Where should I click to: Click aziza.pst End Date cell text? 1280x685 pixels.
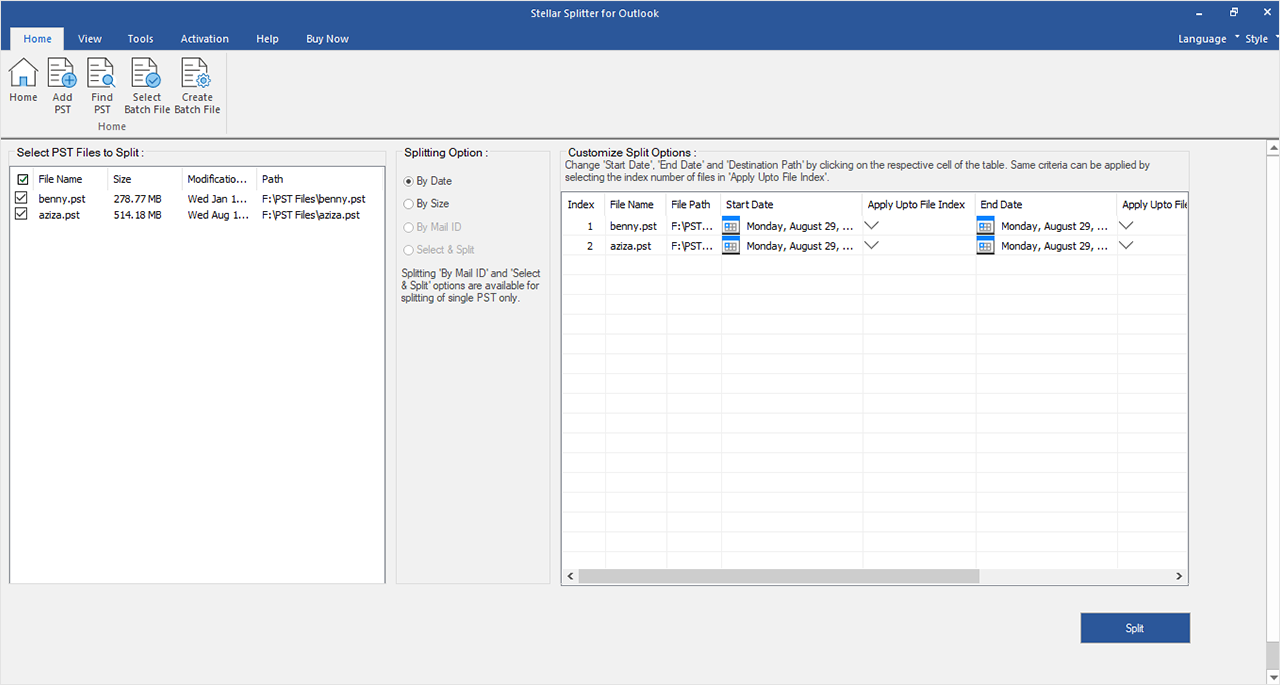pyautogui.click(x=1055, y=246)
